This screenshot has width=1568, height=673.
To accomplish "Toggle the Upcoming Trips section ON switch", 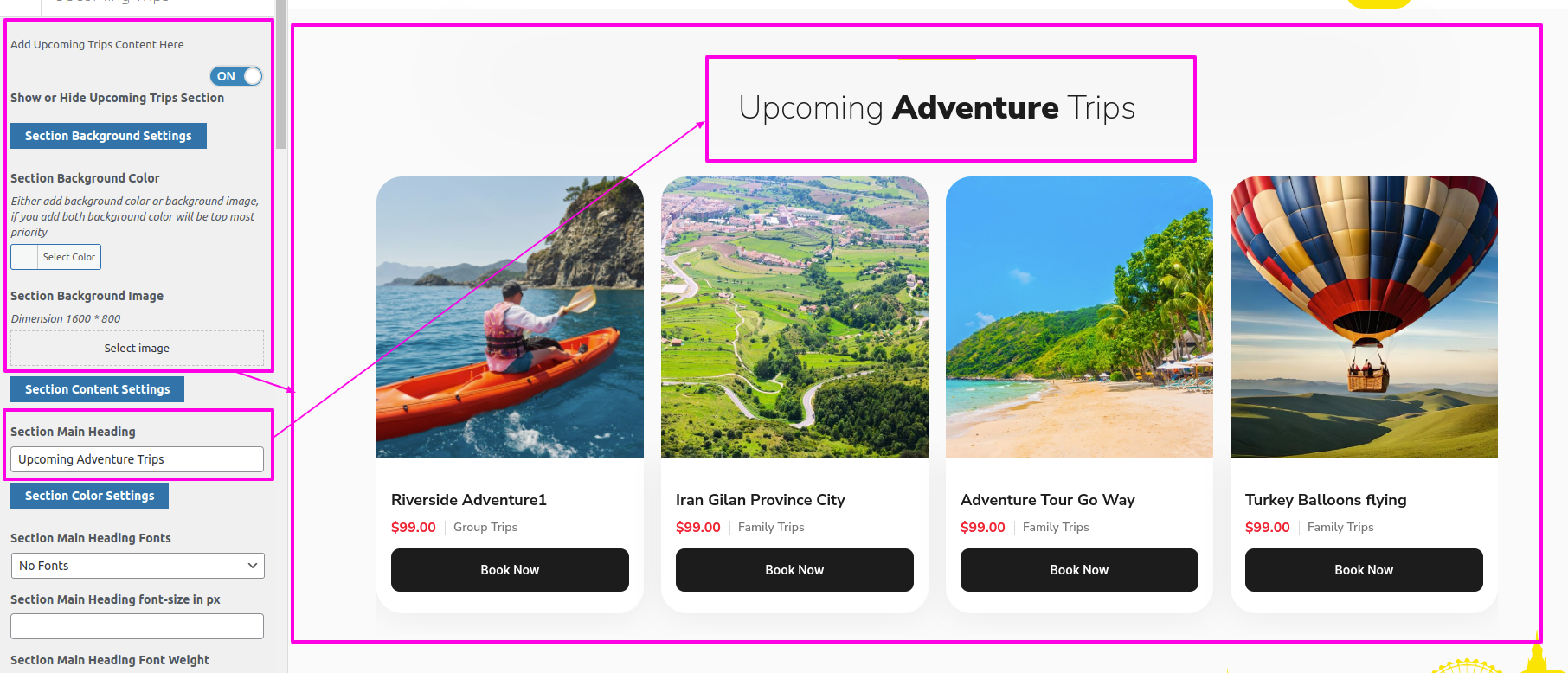I will point(235,76).
